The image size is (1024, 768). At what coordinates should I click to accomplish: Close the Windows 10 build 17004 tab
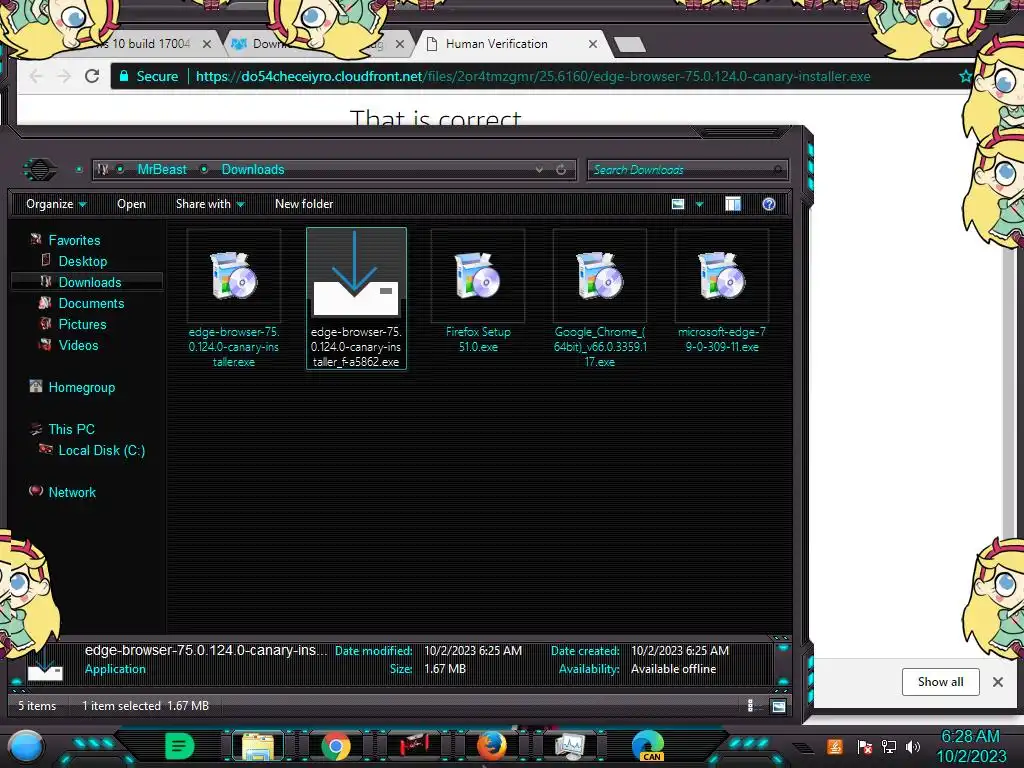206,44
